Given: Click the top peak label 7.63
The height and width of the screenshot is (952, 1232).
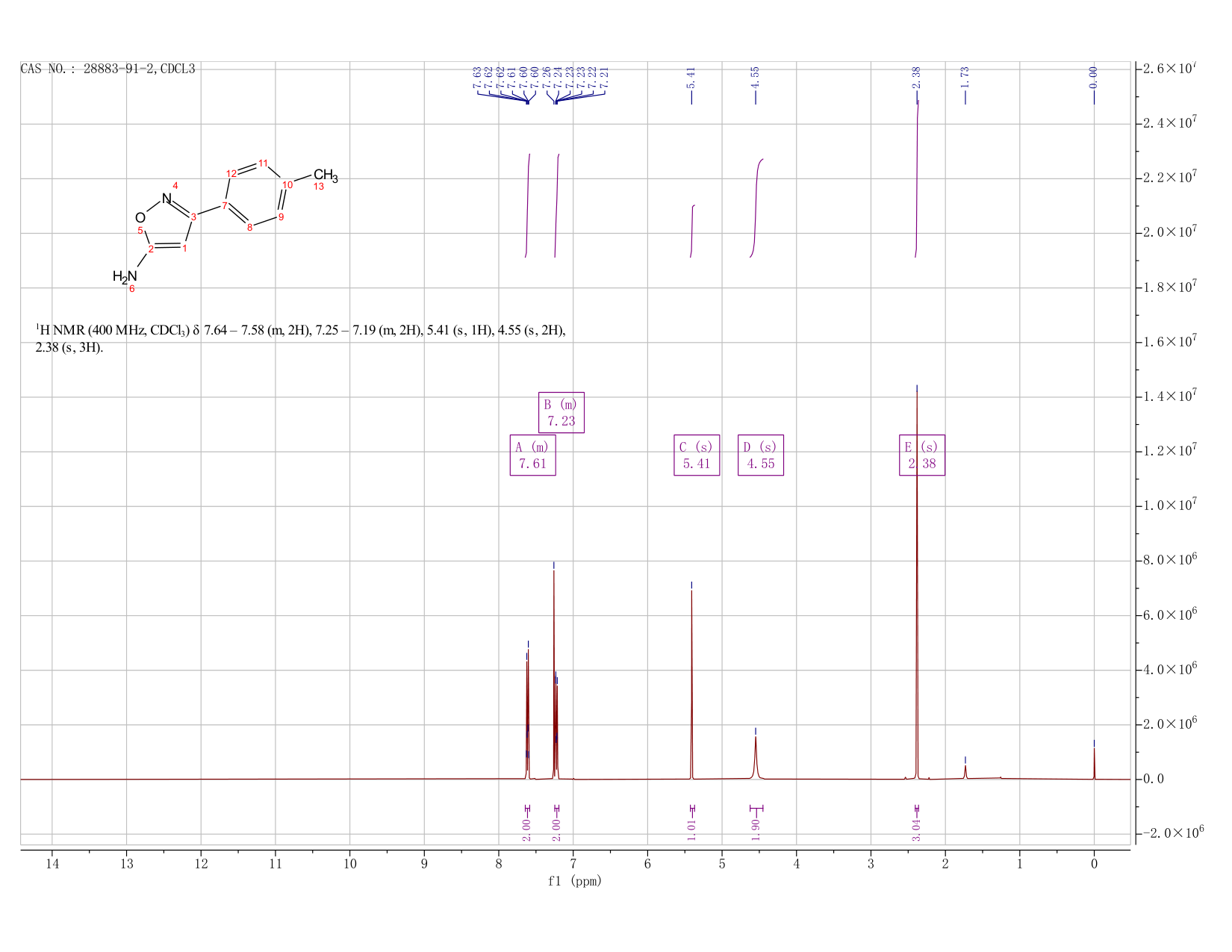Looking at the screenshot, I should pos(477,77).
